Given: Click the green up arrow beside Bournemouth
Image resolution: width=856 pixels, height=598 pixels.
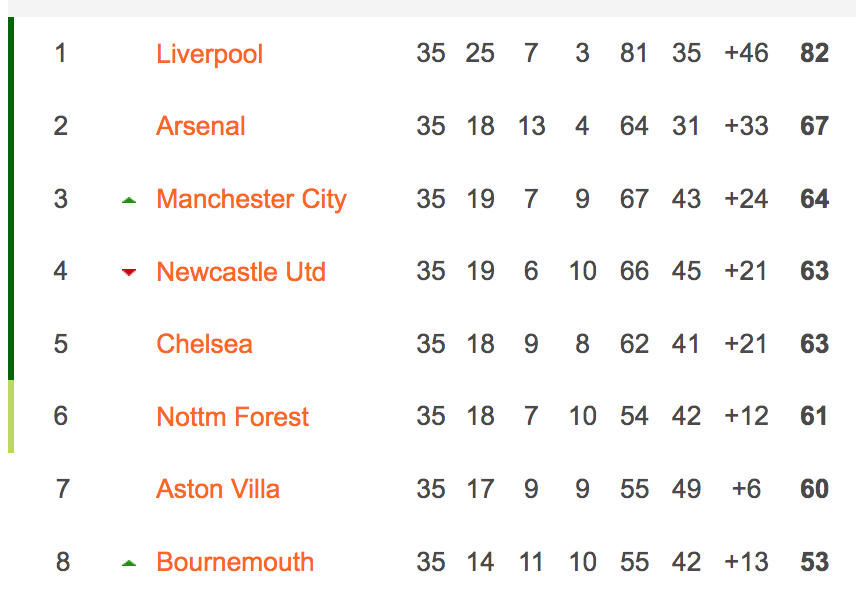Looking at the screenshot, I should [129, 563].
